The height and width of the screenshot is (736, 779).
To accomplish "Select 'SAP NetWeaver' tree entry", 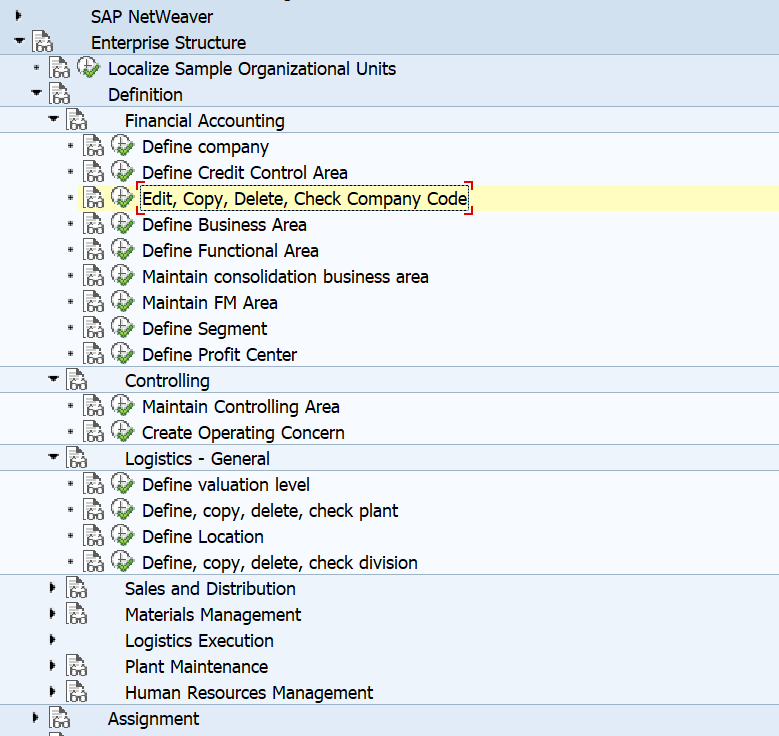I will 152,17.
